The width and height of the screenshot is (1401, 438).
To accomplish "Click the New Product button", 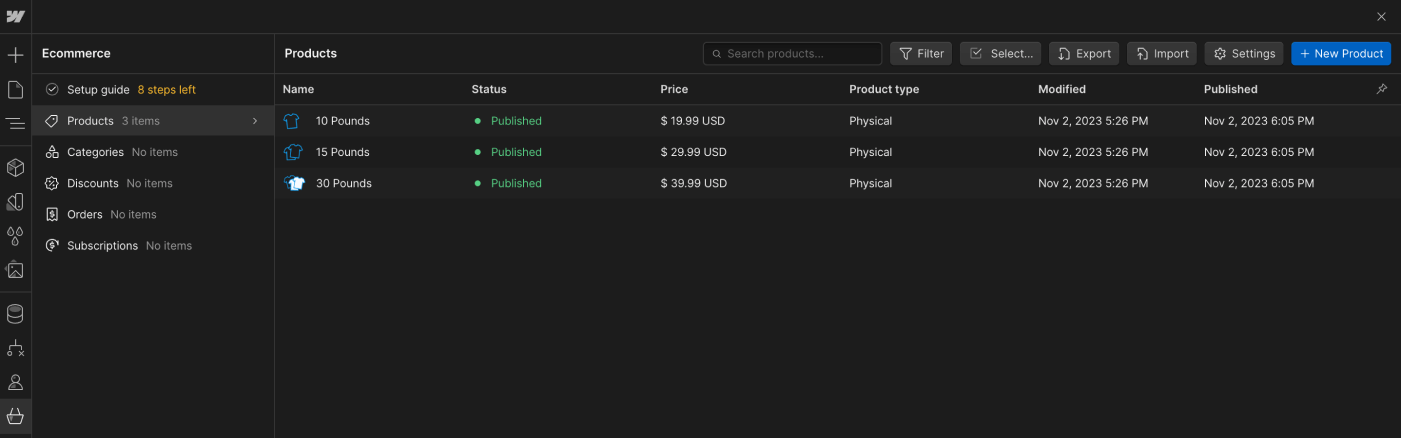I will point(1341,54).
